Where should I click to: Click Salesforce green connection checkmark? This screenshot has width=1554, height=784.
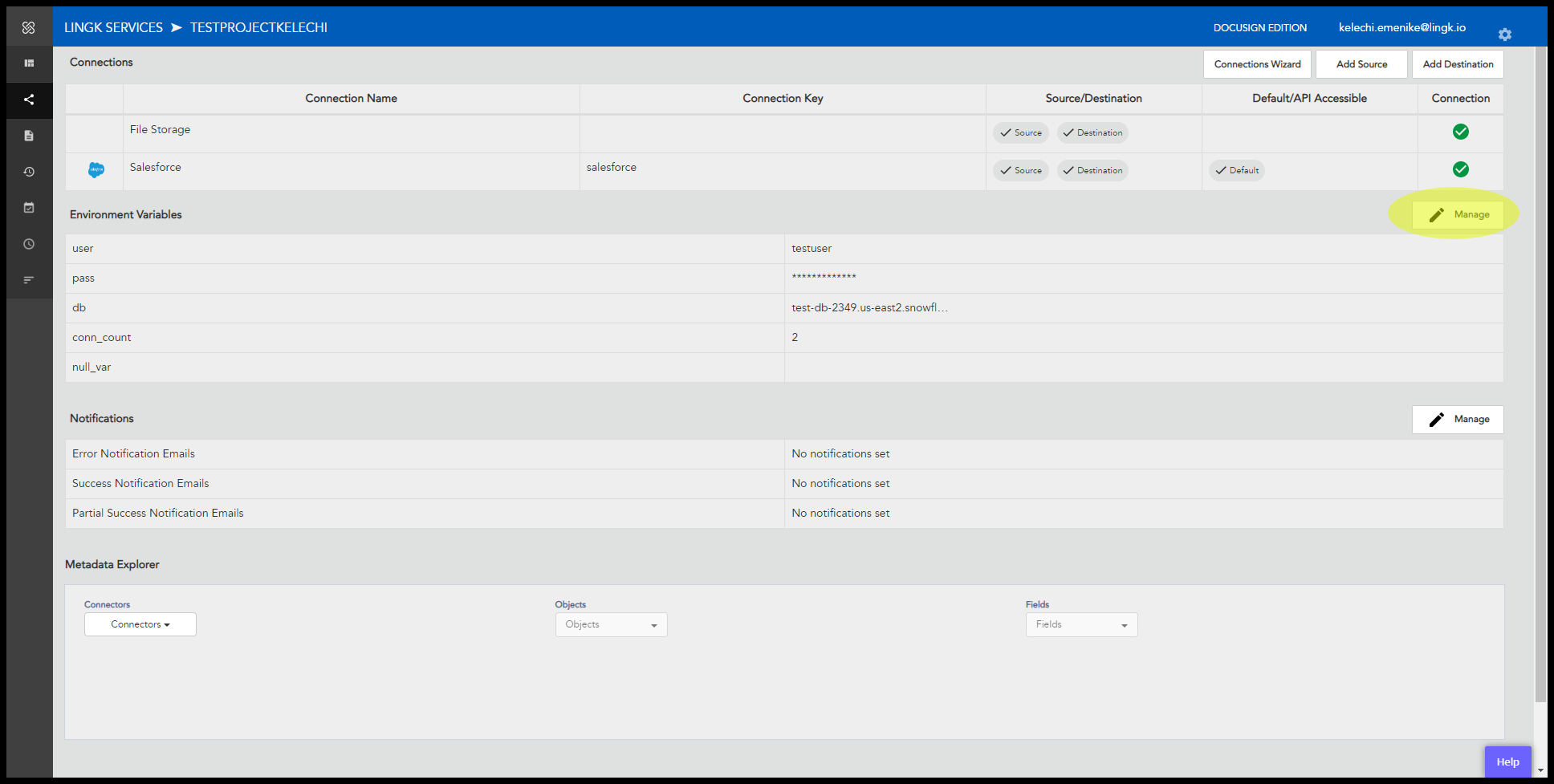coord(1461,169)
